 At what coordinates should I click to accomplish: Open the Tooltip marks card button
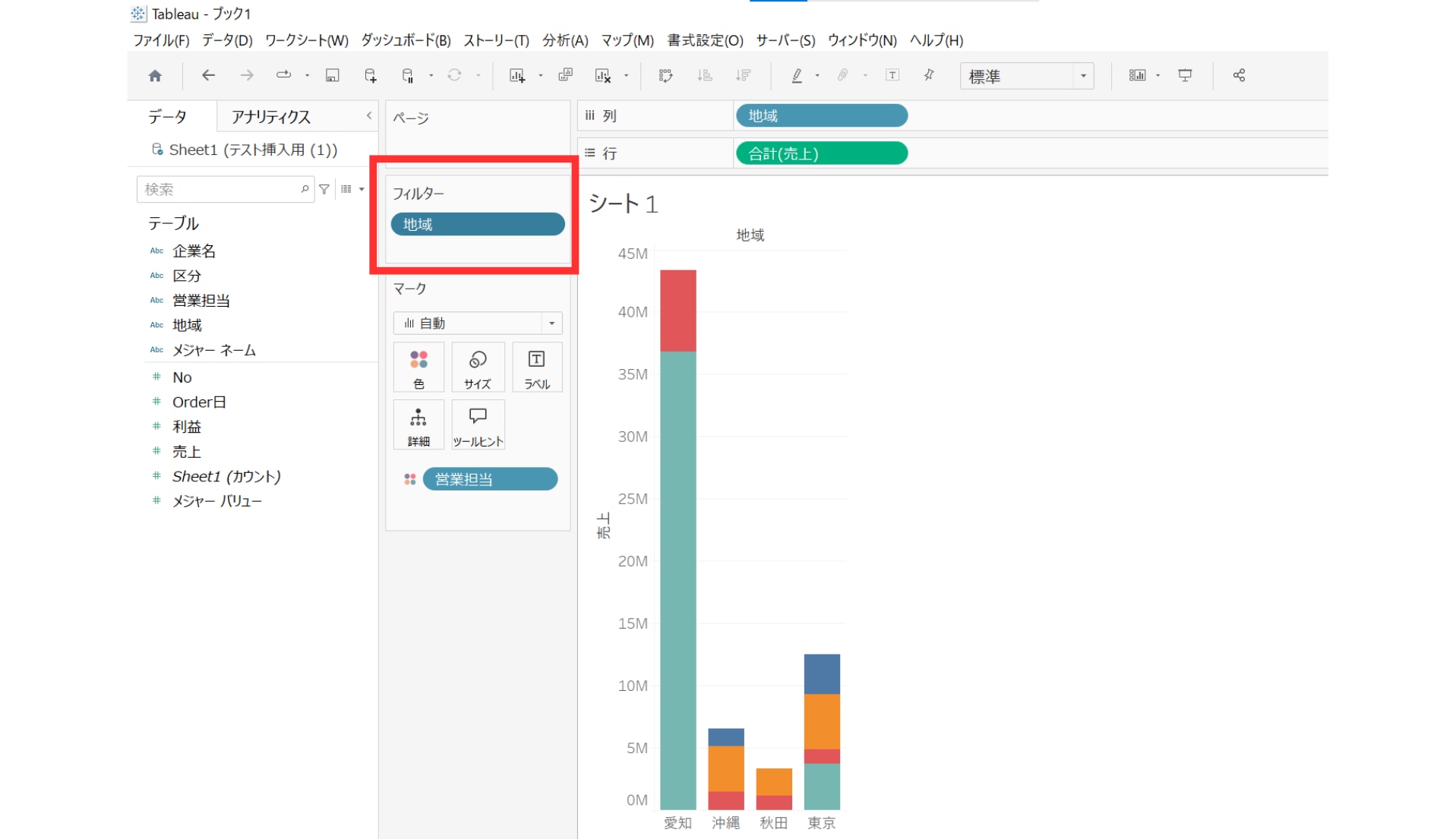[x=478, y=425]
